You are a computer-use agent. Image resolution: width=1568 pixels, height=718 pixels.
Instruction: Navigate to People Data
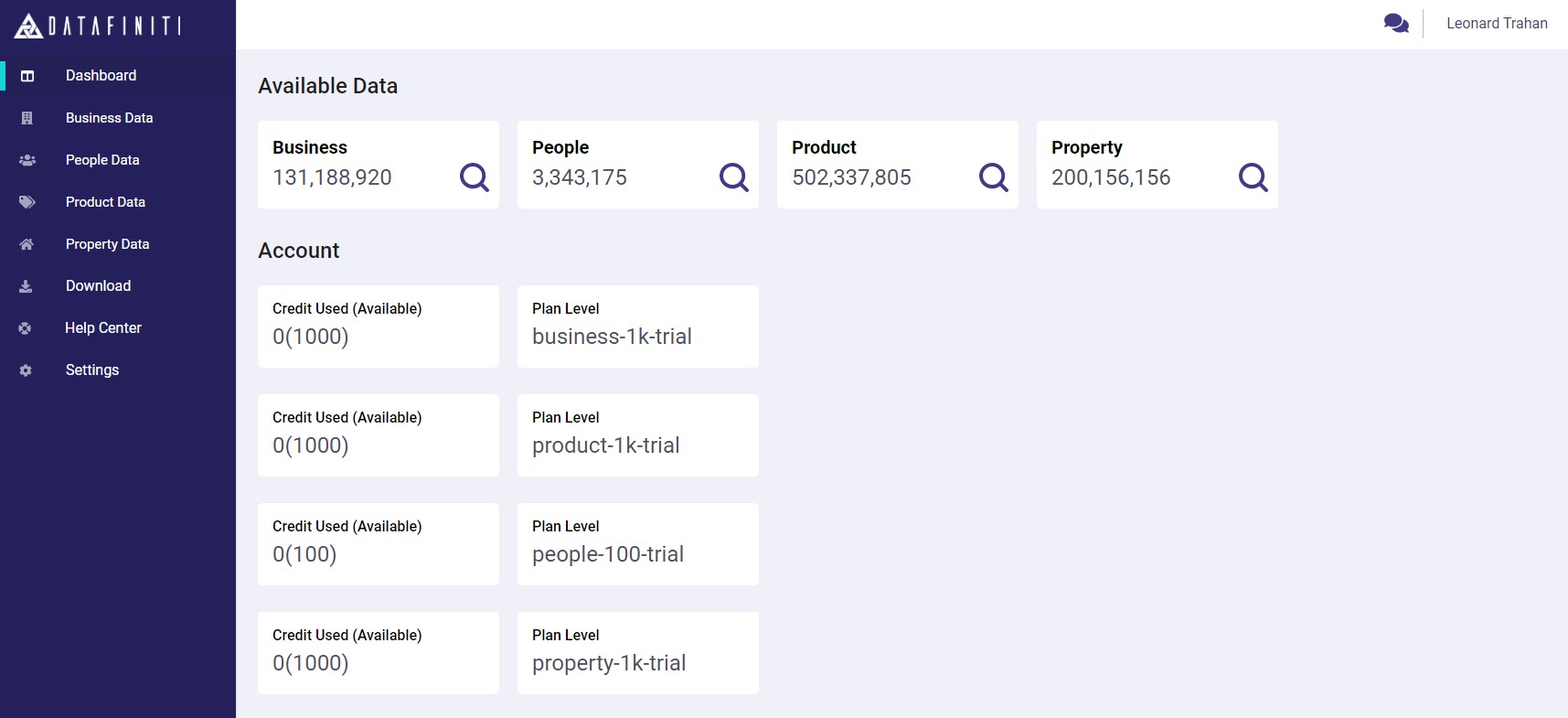(102, 160)
